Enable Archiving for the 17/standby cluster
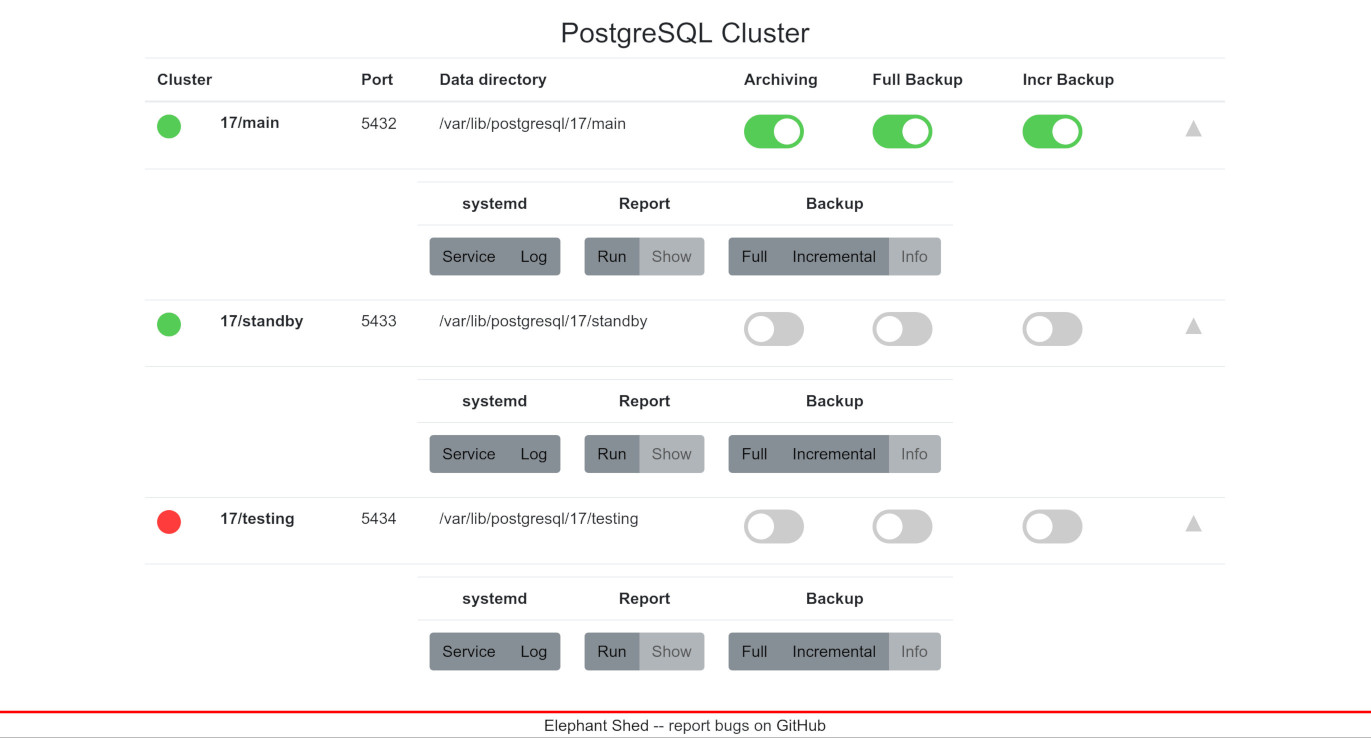Screen dimensions: 1371x738 click(773, 329)
